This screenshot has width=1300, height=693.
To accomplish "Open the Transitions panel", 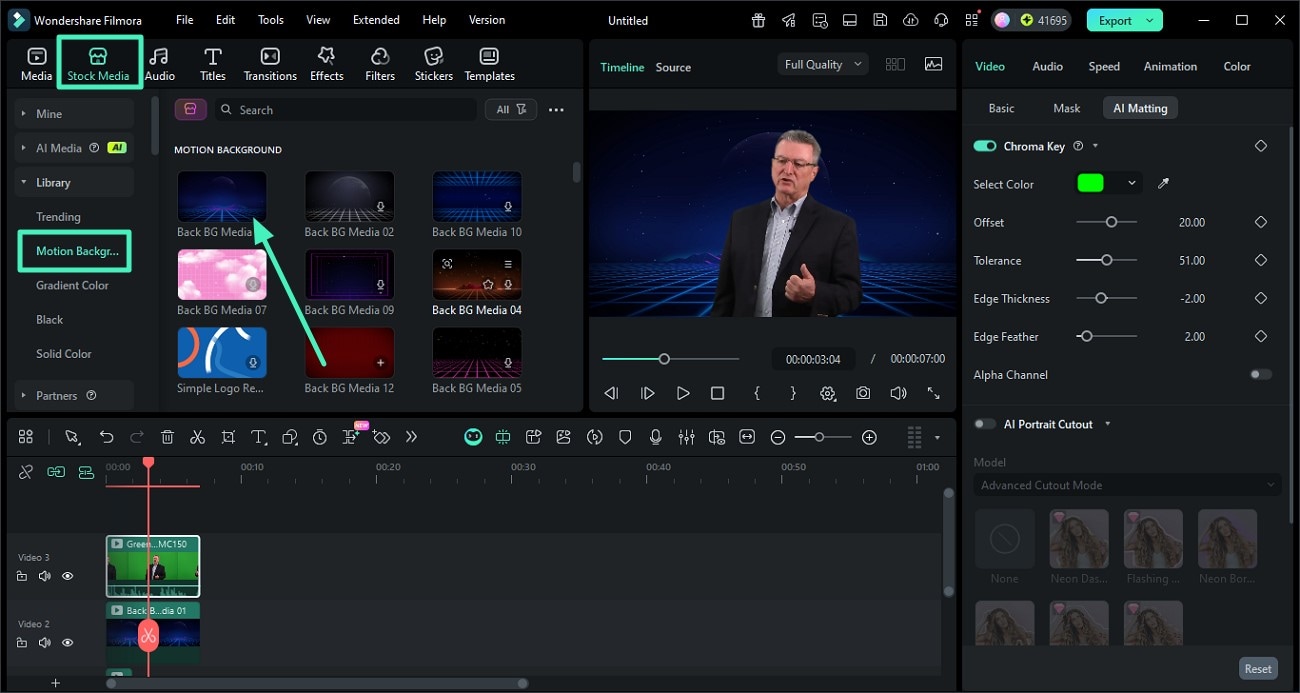I will [x=270, y=64].
